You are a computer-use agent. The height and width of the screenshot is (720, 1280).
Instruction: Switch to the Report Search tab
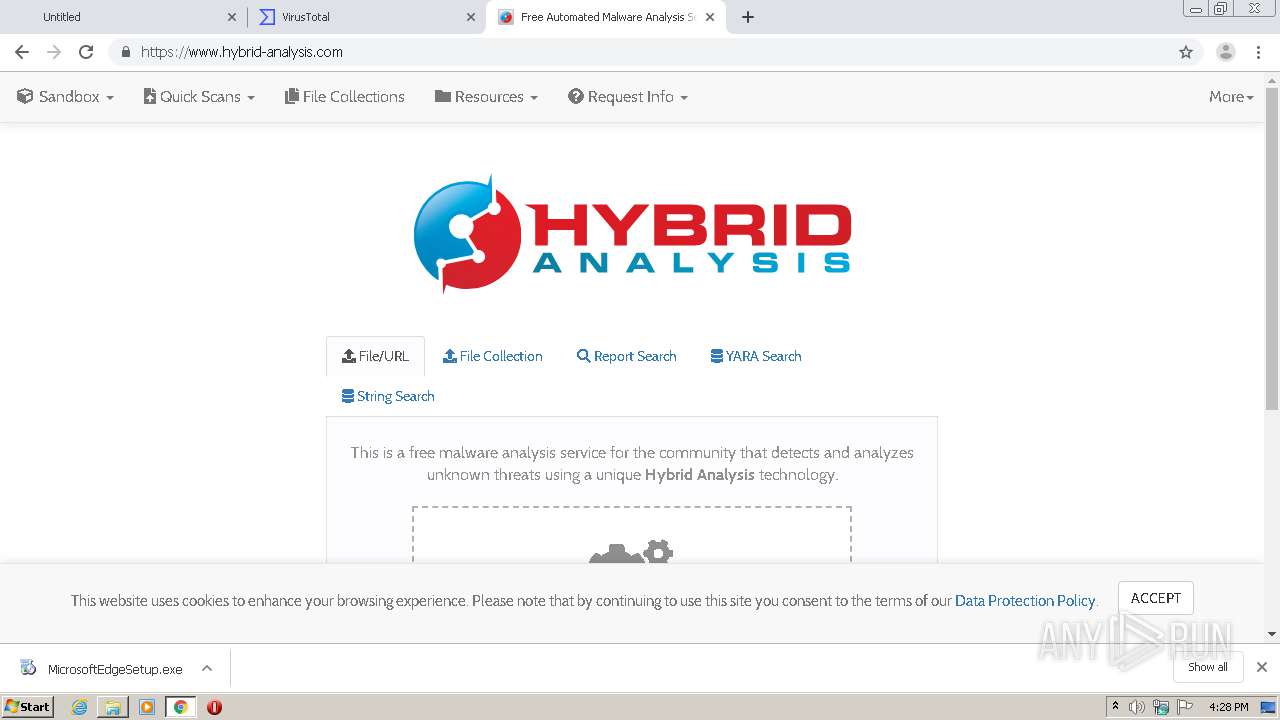tap(627, 356)
